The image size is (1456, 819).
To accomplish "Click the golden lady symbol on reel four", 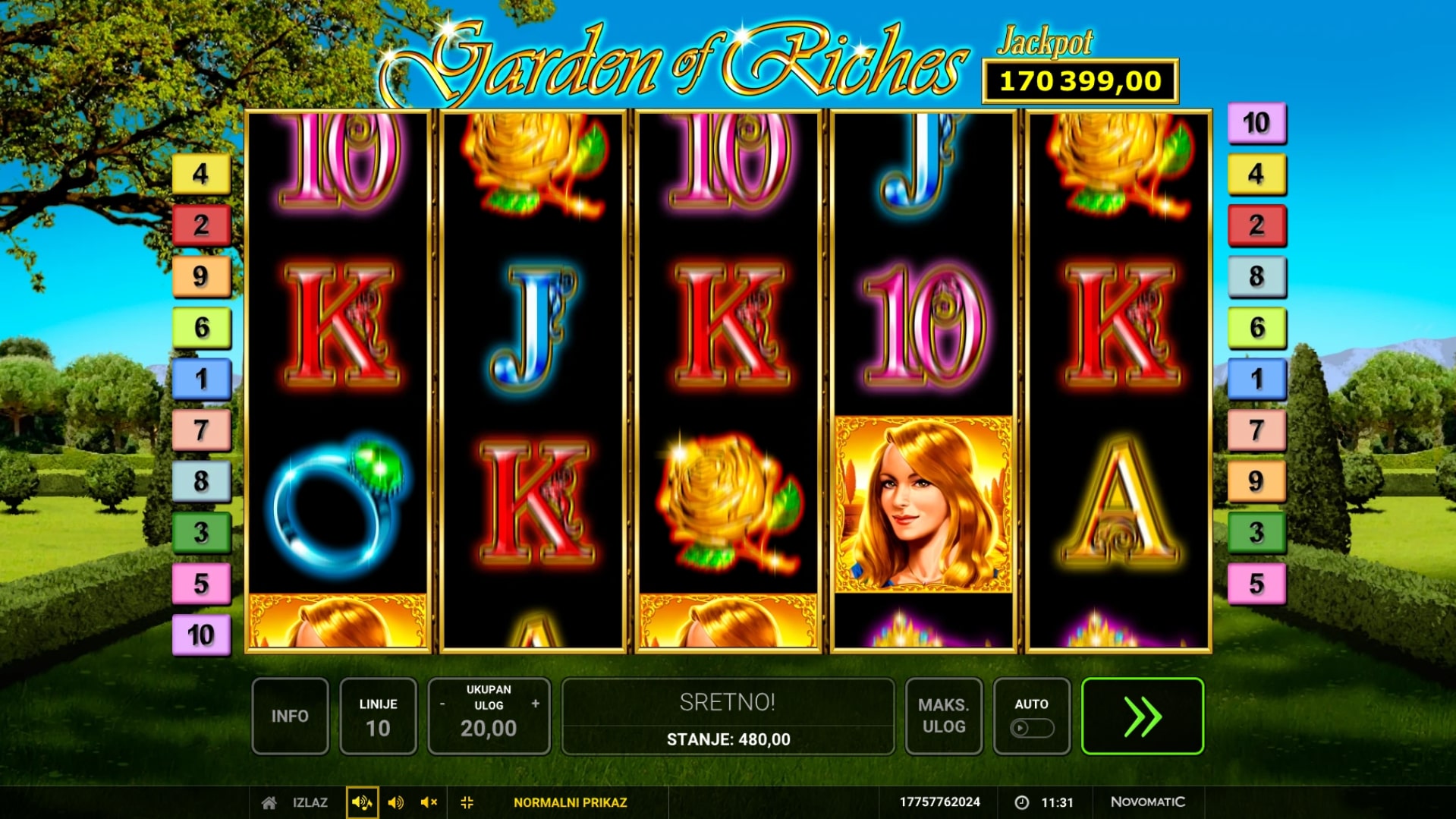I will click(923, 503).
